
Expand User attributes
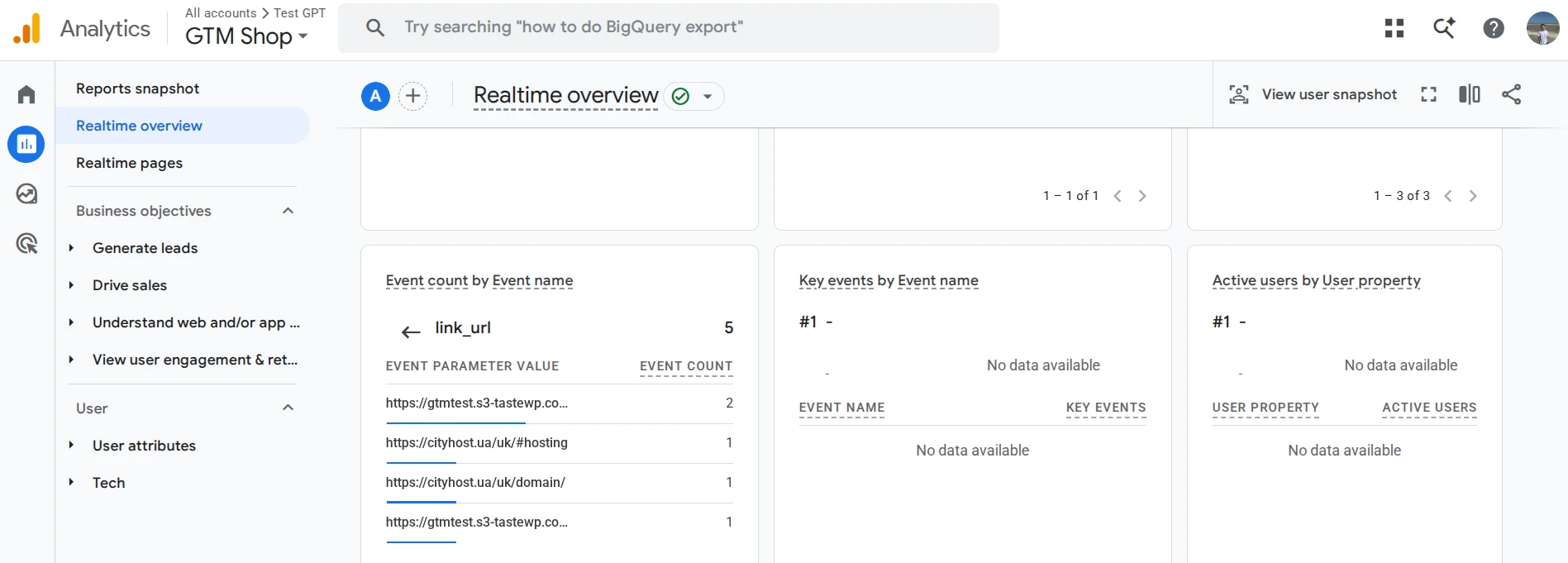[71, 446]
